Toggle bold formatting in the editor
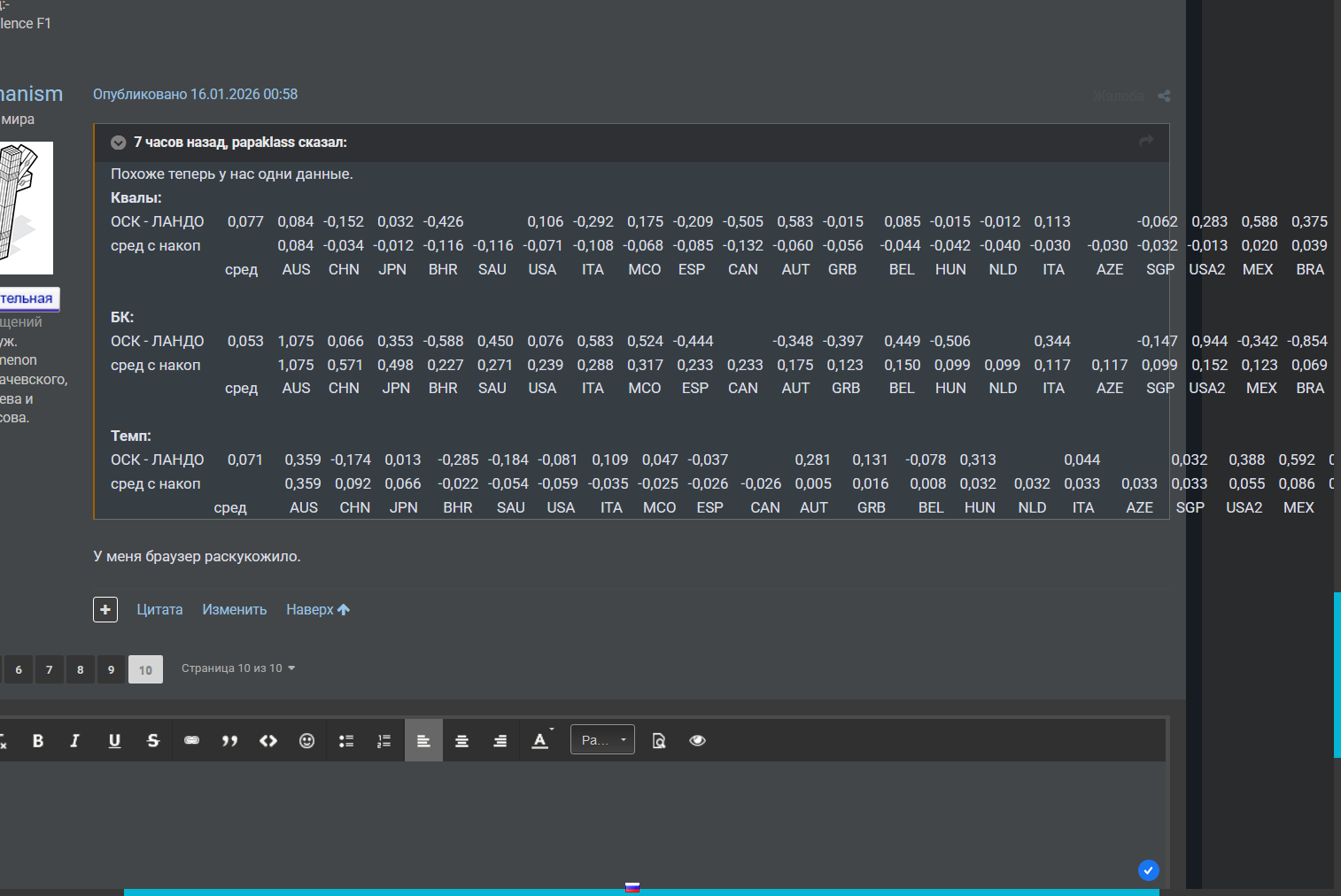1341x896 pixels. click(x=38, y=741)
